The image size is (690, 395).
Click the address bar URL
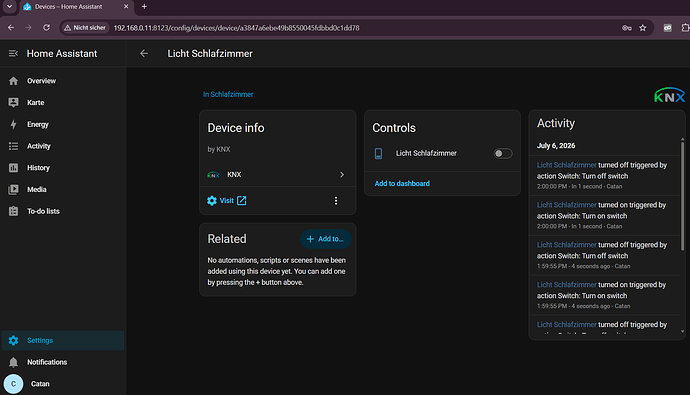coord(236,28)
